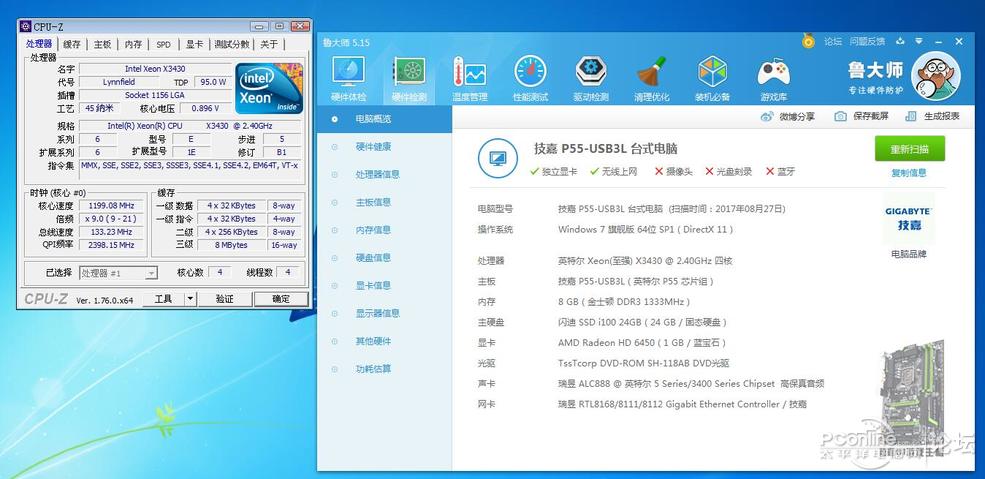Viewport: 985px width, 479px height.
Task: Click the Windows 7 旗舰版 64位 operating system entry
Action: (645, 230)
